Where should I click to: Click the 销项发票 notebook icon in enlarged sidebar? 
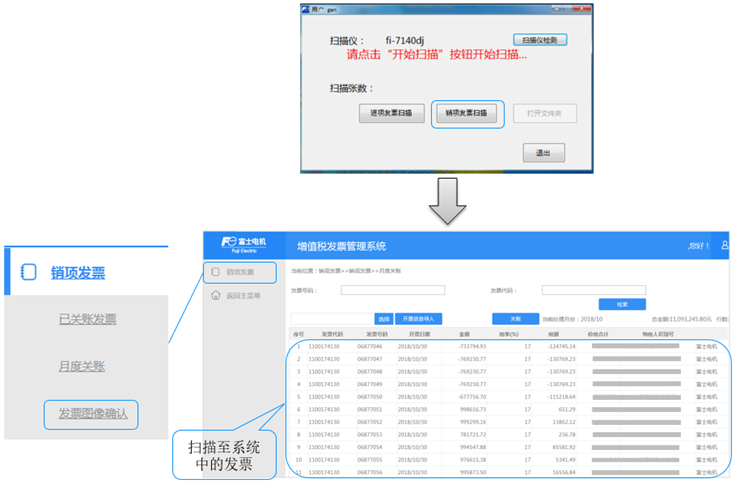[29, 272]
